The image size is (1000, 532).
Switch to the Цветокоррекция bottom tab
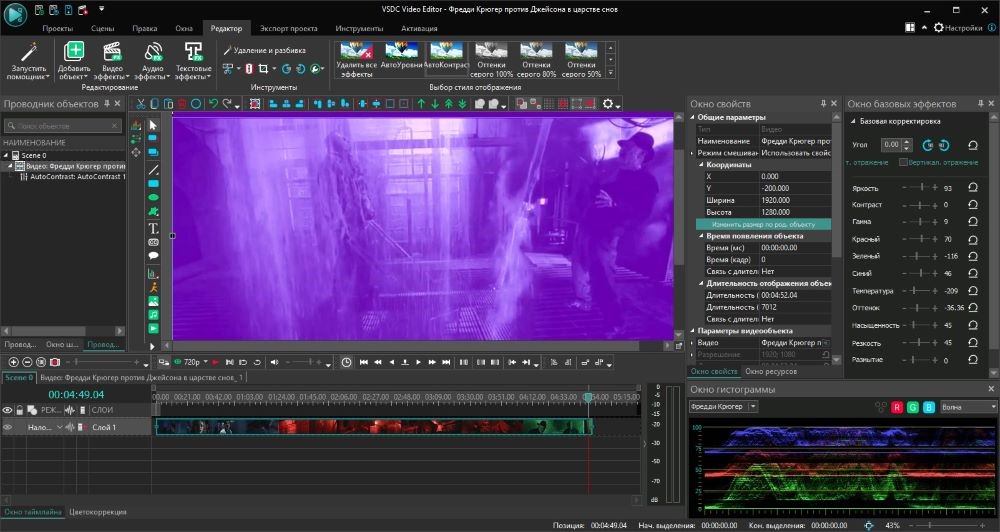click(97, 512)
